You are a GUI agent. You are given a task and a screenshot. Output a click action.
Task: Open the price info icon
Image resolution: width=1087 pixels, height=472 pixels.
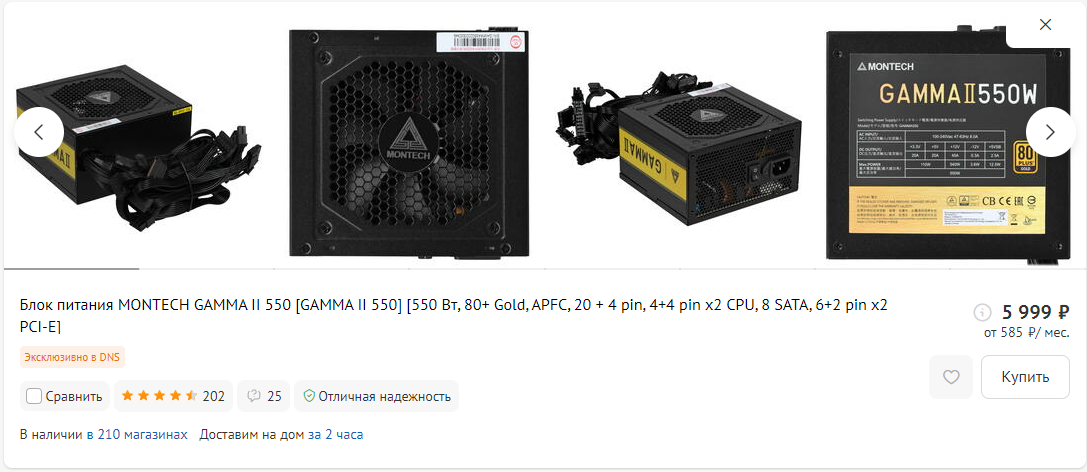click(x=982, y=313)
